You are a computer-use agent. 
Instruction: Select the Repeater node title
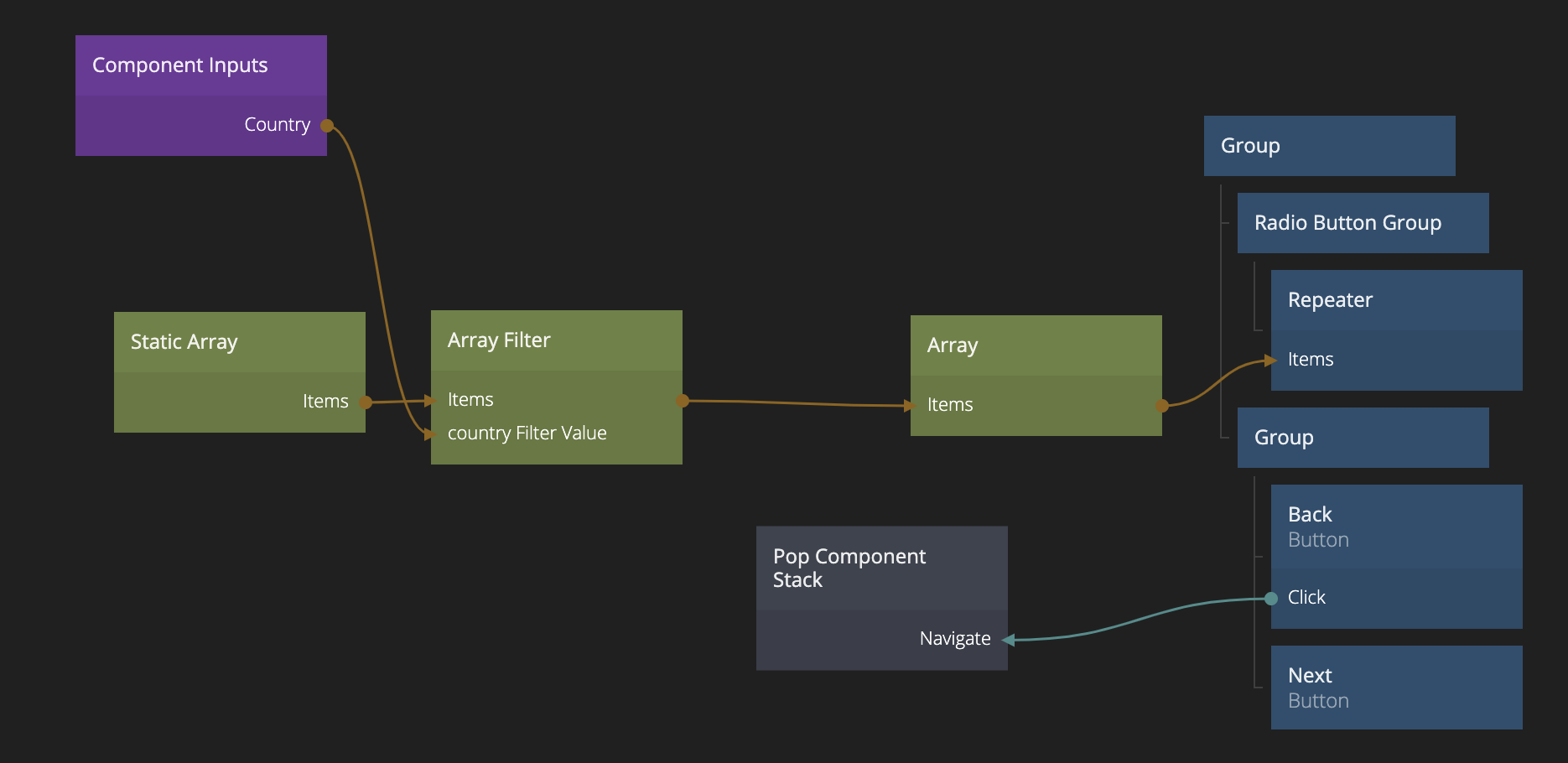pos(1330,300)
